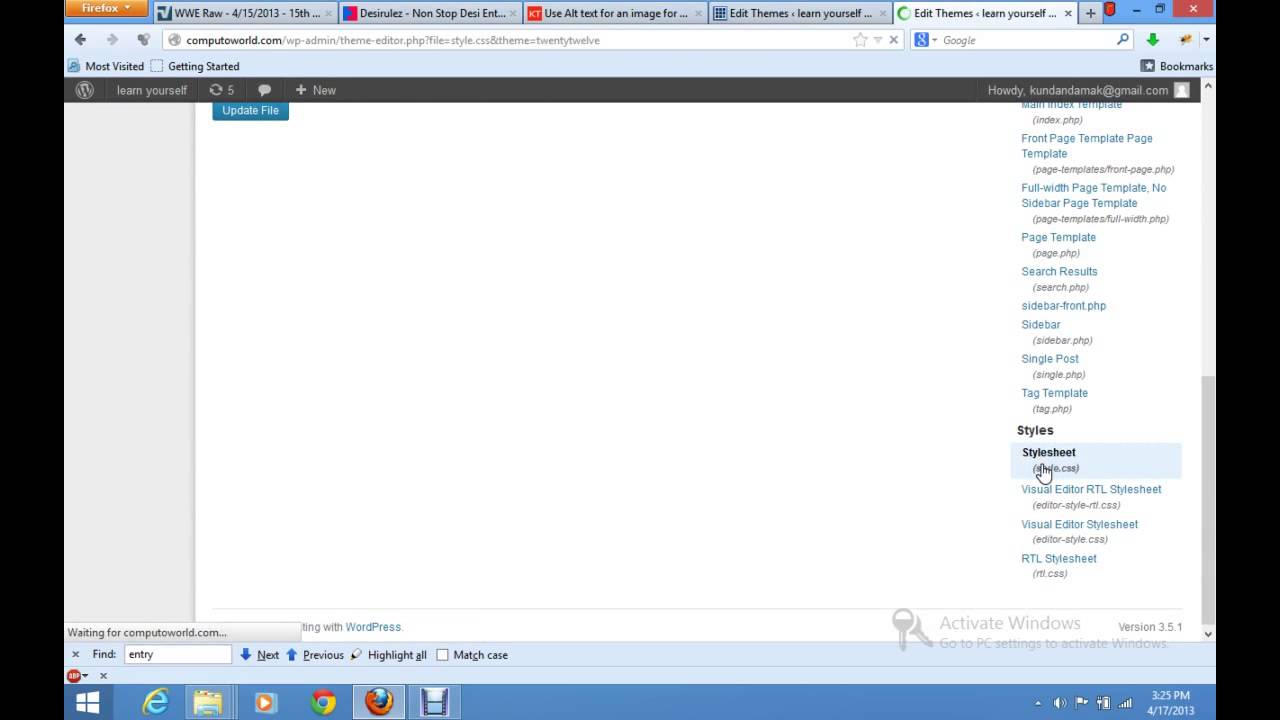The width and height of the screenshot is (1280, 720).
Task: Click the browser Back arrow button
Action: pos(81,40)
